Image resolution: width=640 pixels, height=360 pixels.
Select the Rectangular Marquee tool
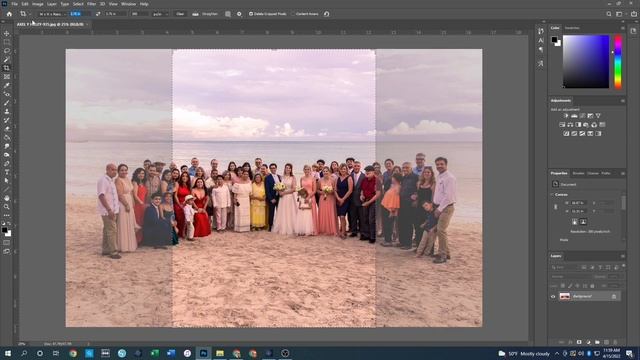pos(7,42)
